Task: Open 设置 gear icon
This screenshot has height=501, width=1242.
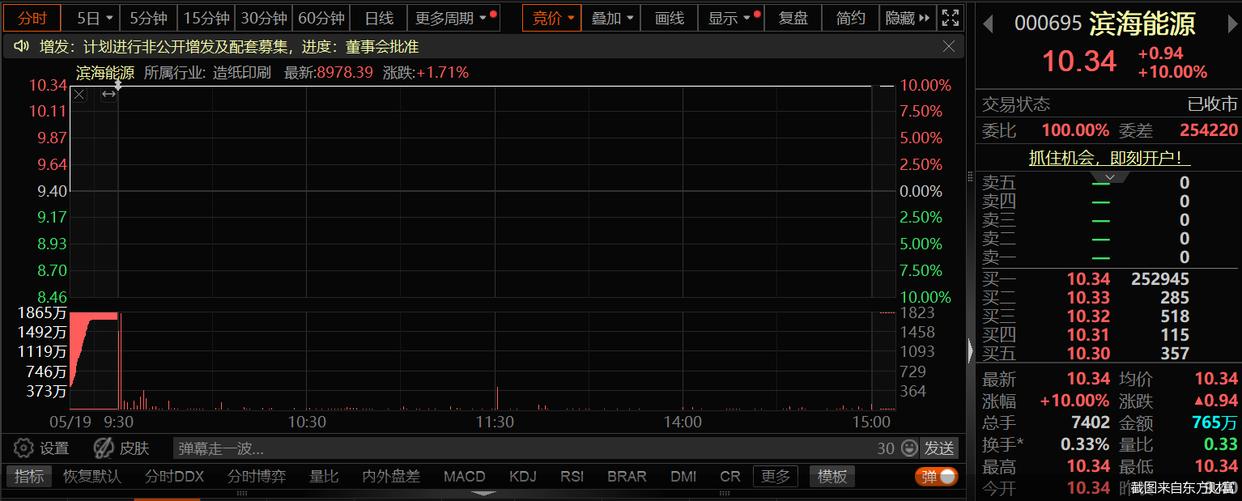Action: (23, 448)
